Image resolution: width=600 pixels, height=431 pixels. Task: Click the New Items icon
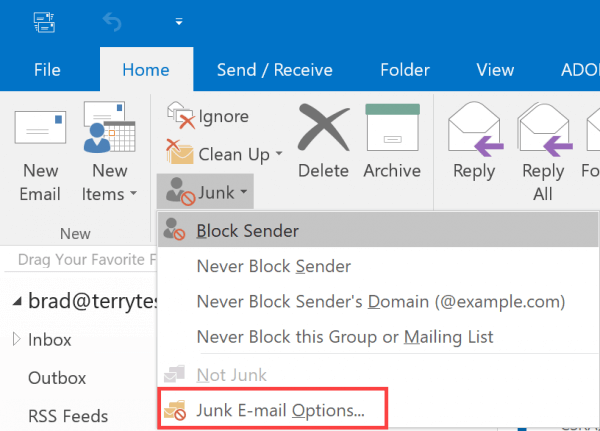[109, 127]
